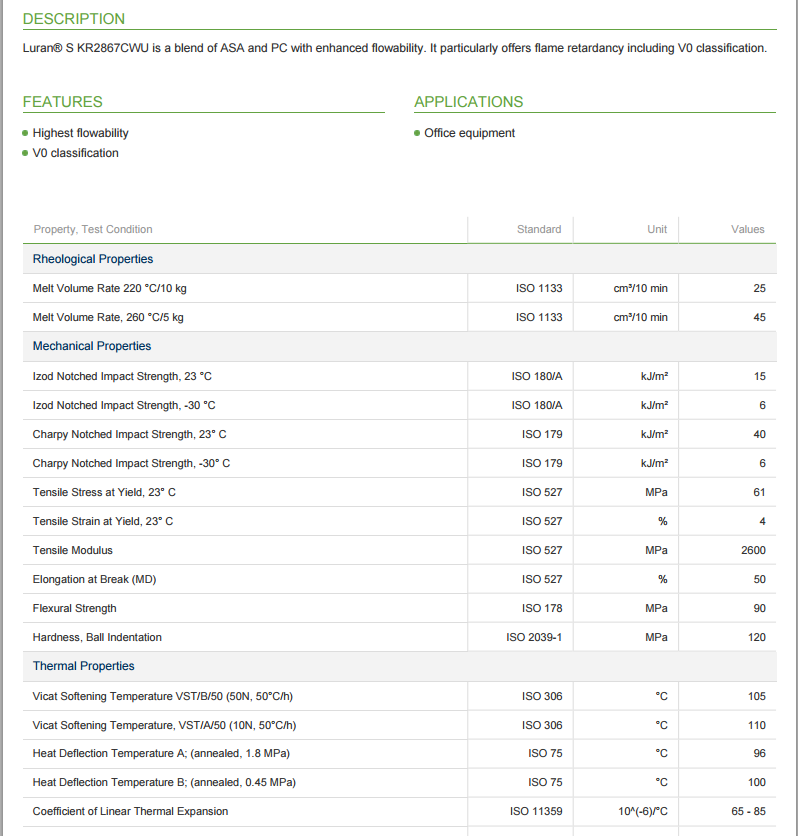Click the value range 65 - 85
The image size is (798, 836).
coord(748,811)
